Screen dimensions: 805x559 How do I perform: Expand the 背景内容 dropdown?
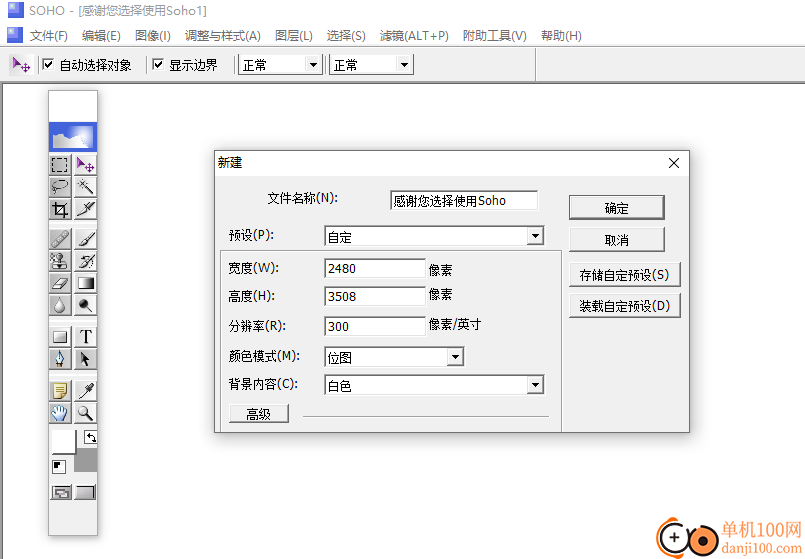[535, 385]
